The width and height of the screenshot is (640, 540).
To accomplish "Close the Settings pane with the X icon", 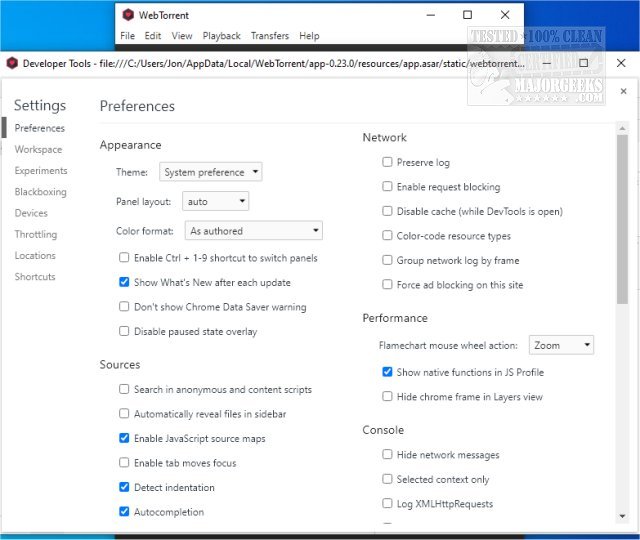I will point(623,91).
